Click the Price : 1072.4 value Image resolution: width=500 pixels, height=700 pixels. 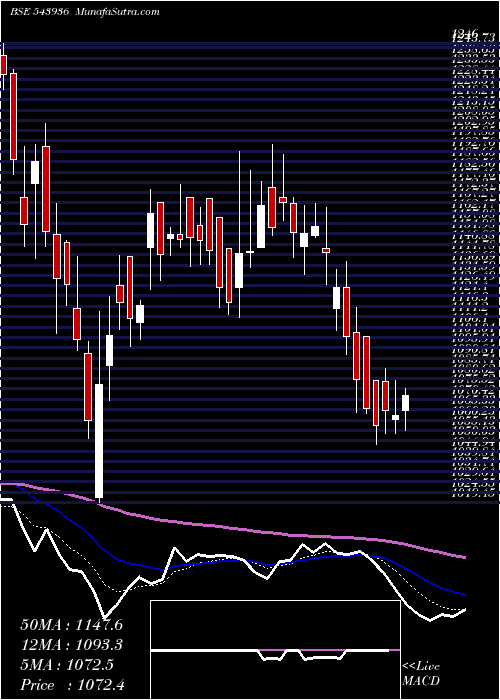72,685
